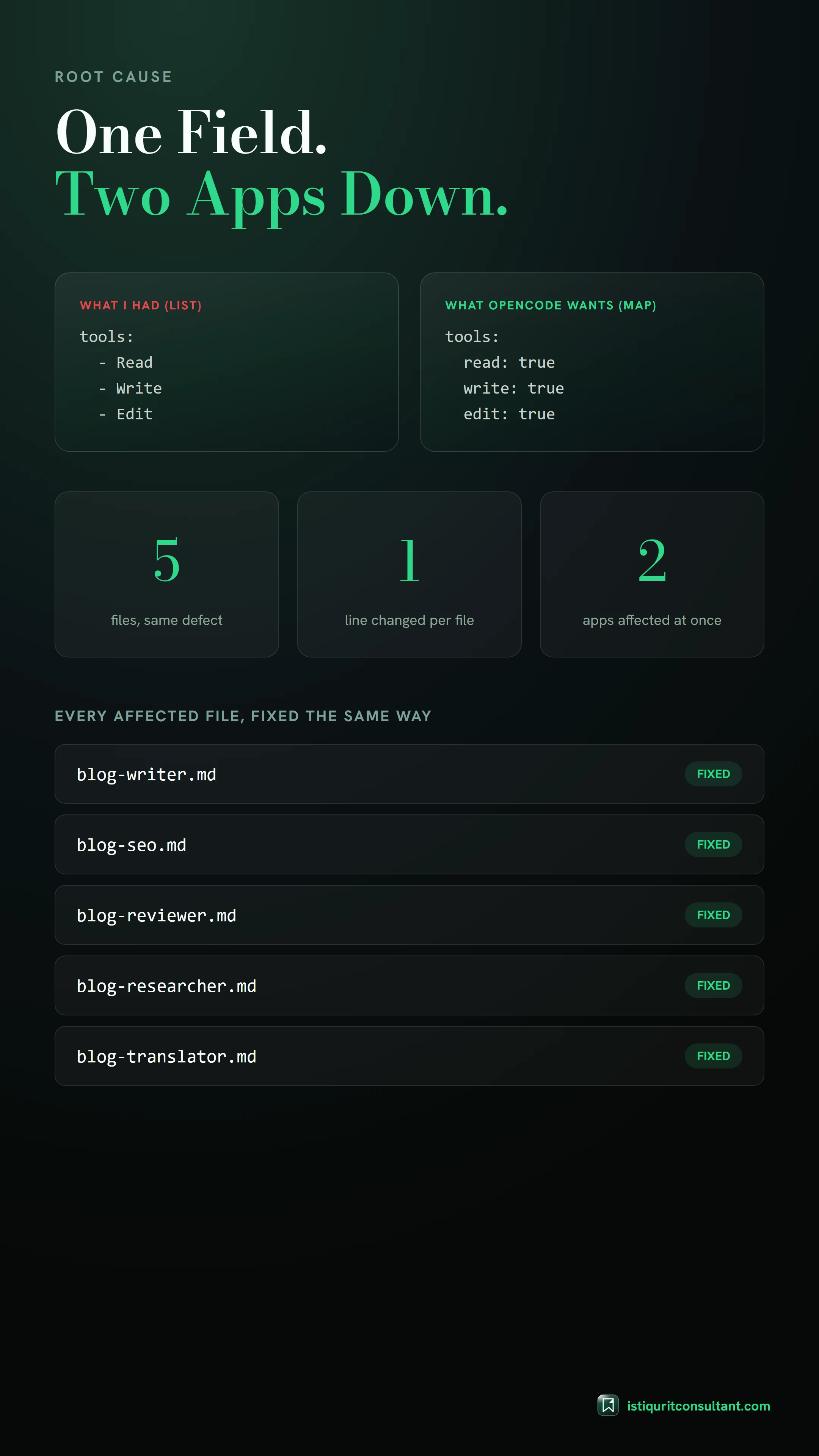Click the 'One Field.' headline text
The height and width of the screenshot is (1456, 819).
[x=191, y=133]
